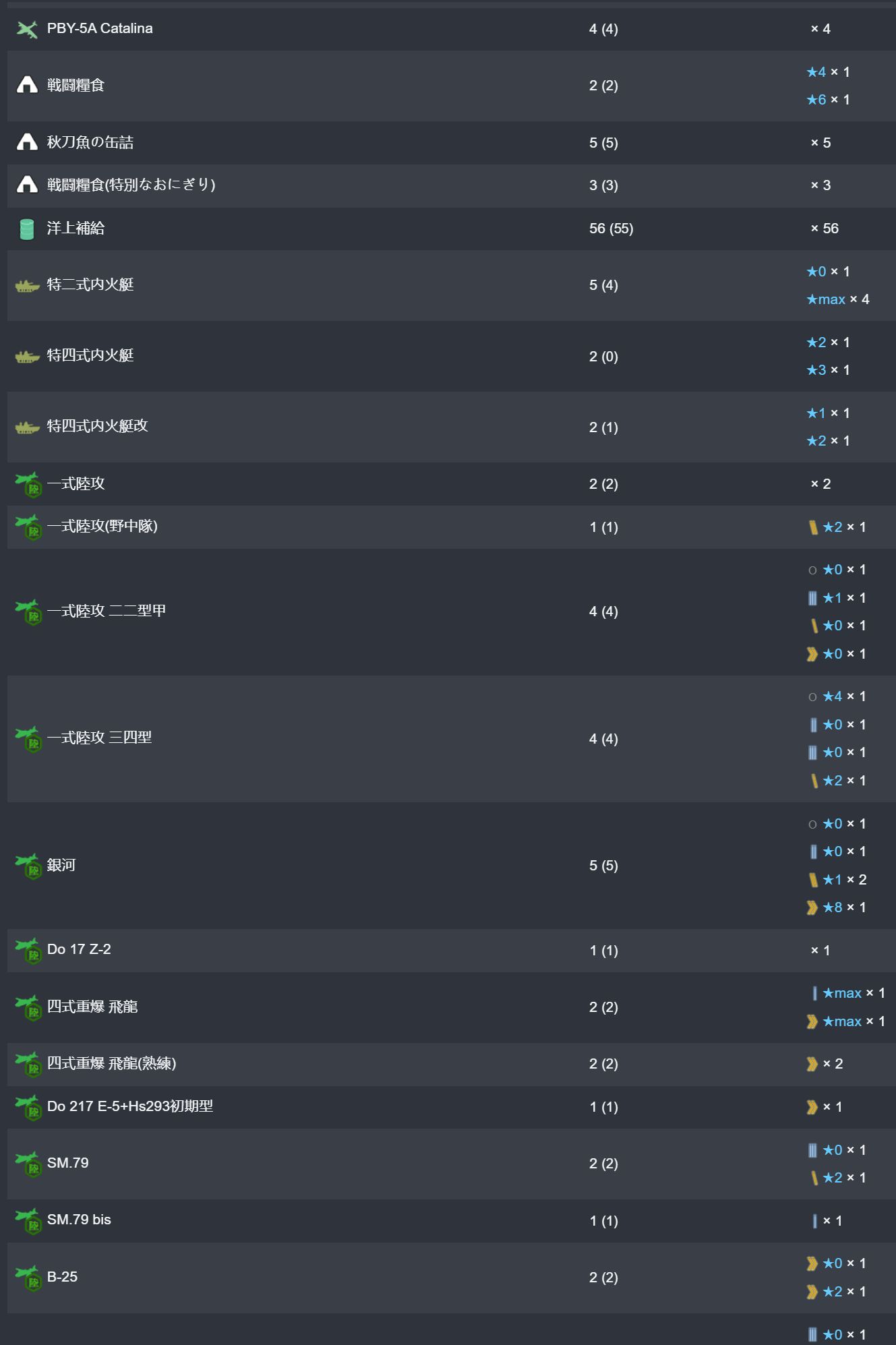Click the B-25 land bomber icon

tap(28, 1278)
